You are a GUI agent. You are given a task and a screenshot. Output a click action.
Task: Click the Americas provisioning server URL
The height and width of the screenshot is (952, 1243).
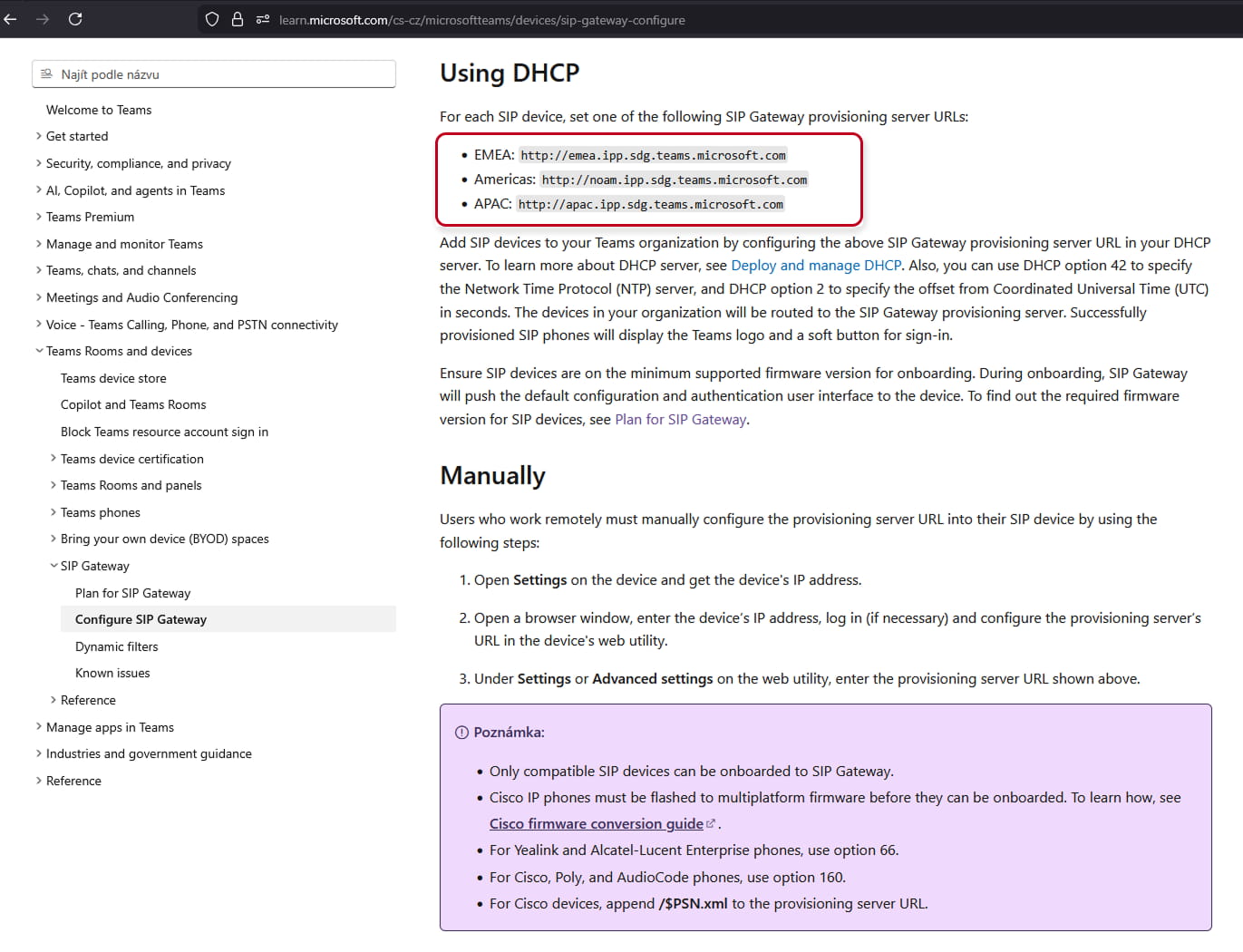click(674, 180)
